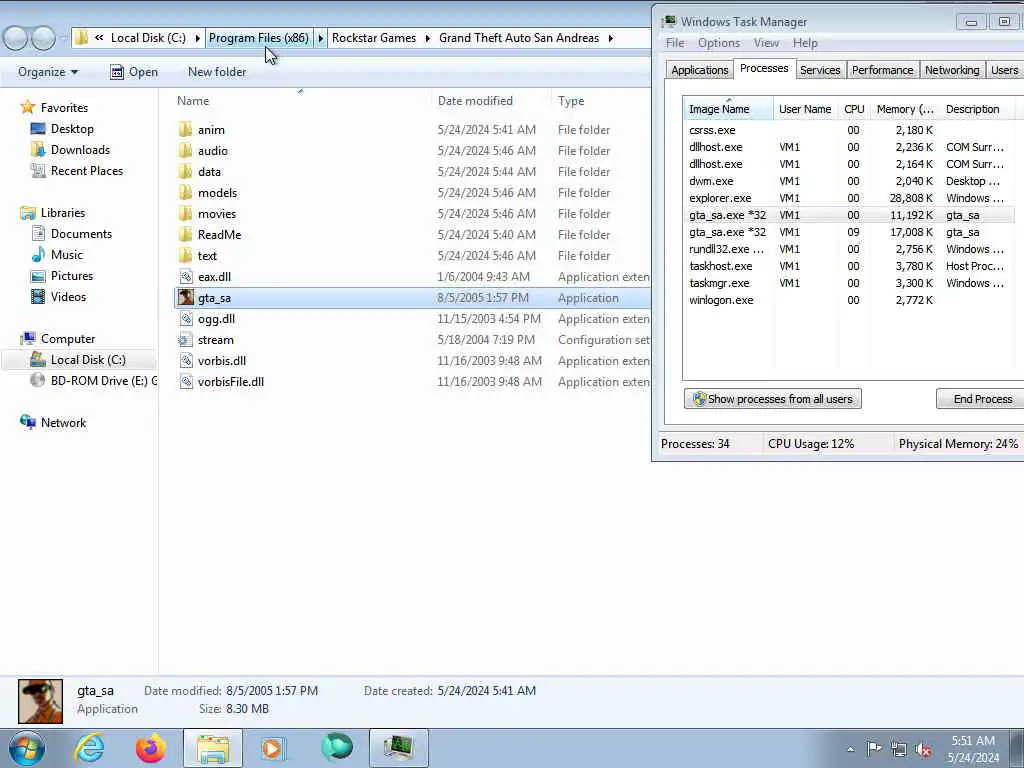This screenshot has width=1024, height=768.
Task: Select the vorbis.dll file icon
Action: (186, 360)
